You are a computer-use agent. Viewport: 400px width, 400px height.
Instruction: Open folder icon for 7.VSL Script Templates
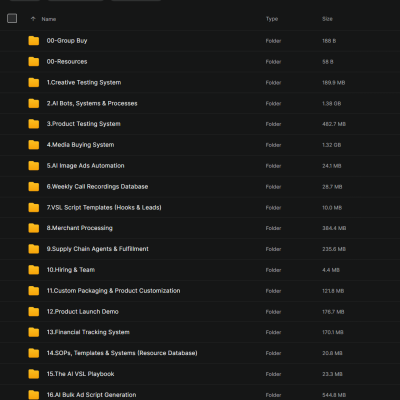pyautogui.click(x=34, y=207)
